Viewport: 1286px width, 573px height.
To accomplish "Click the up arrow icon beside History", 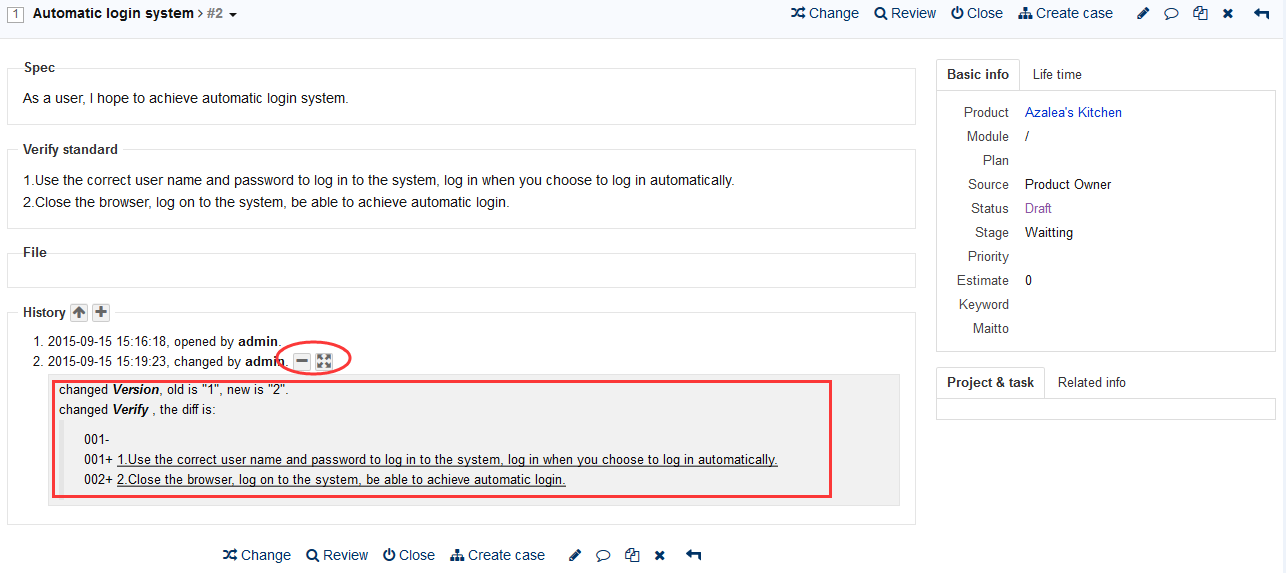I will click(79, 312).
